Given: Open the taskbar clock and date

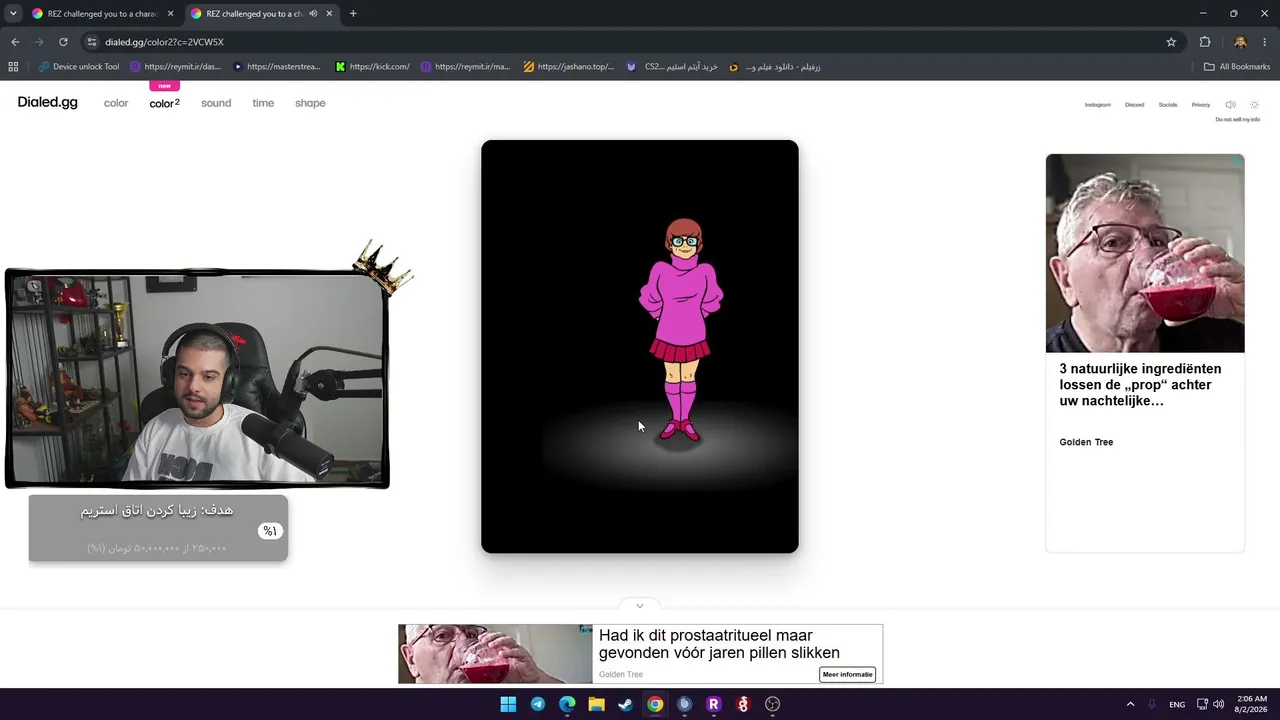Looking at the screenshot, I should tap(1252, 704).
